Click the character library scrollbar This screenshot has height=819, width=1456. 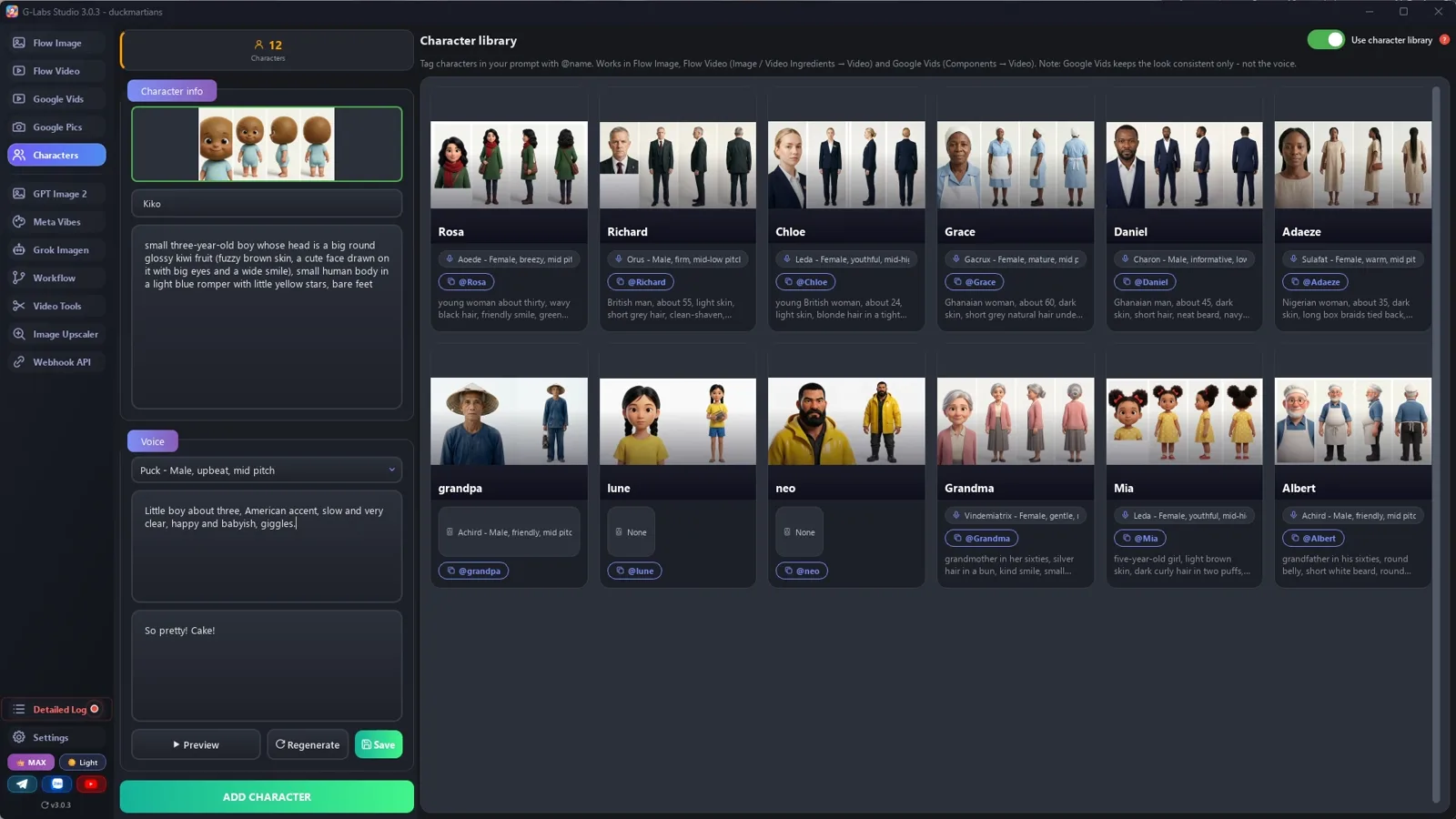point(1436,445)
